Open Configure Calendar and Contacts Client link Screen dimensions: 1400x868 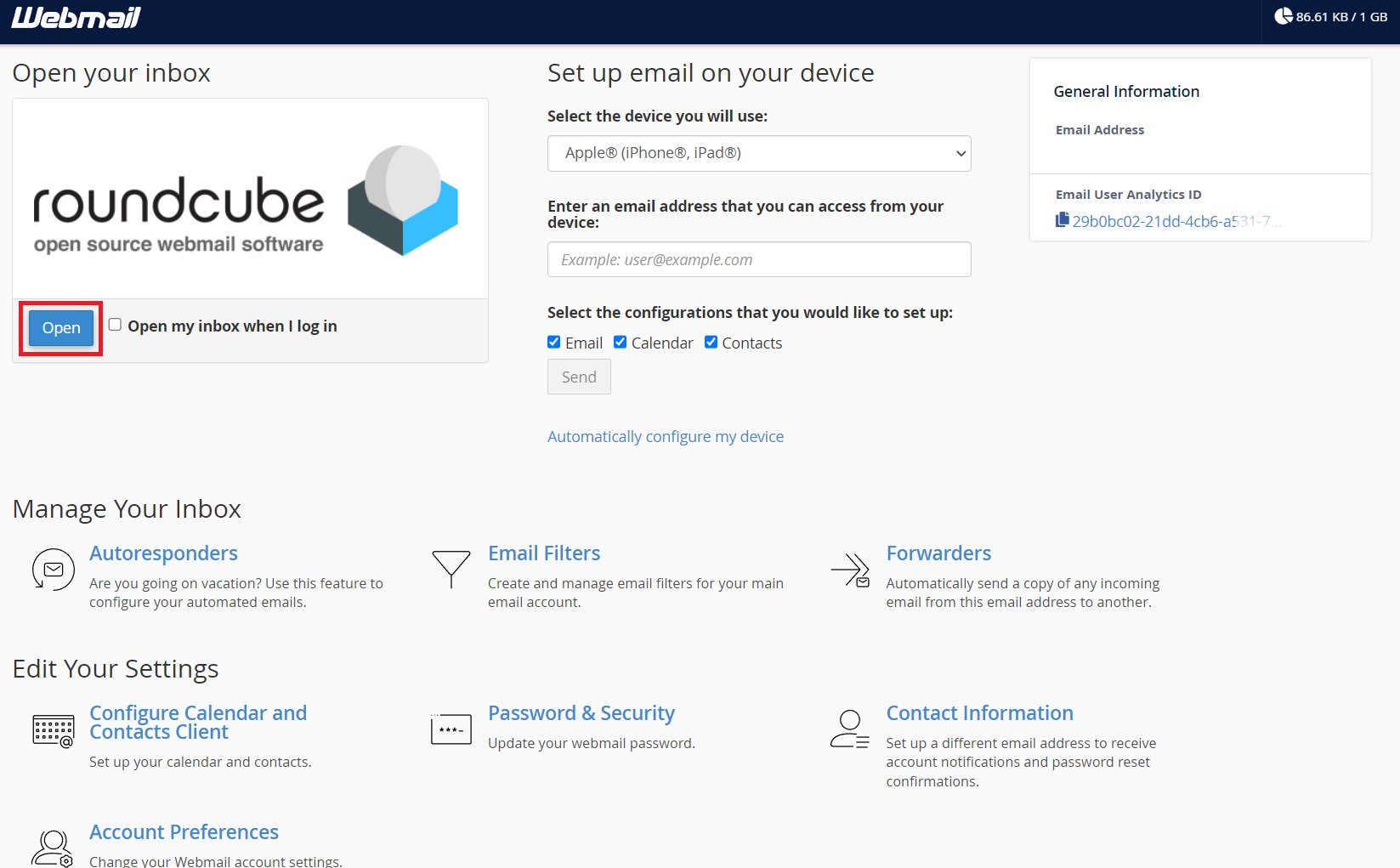tap(198, 723)
